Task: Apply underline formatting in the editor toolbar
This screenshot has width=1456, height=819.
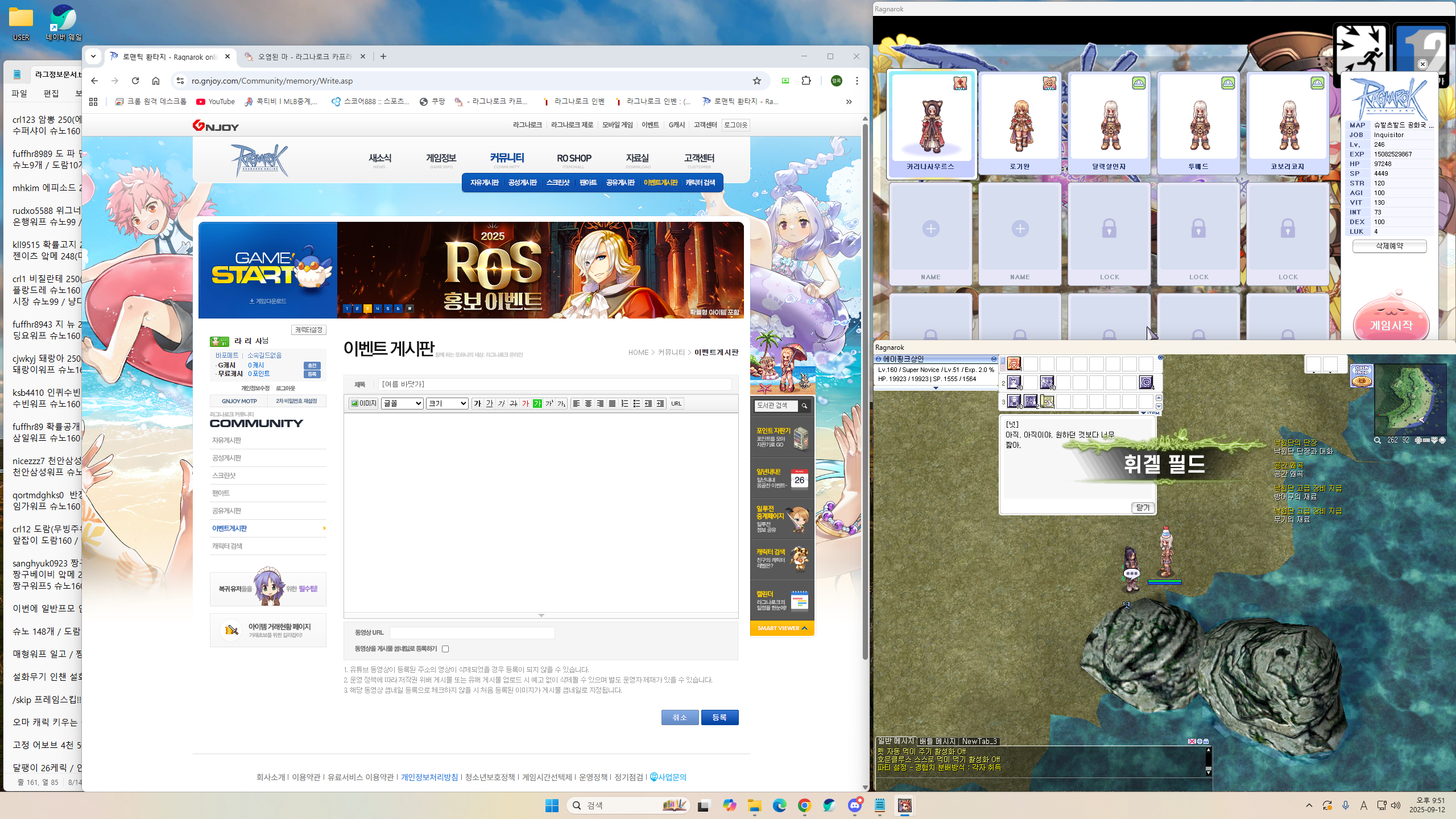Action: tap(489, 403)
